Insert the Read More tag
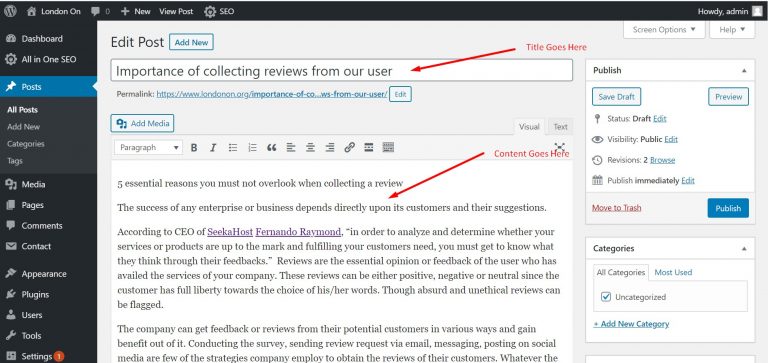Viewport: 768px width, 363px height. click(369, 147)
